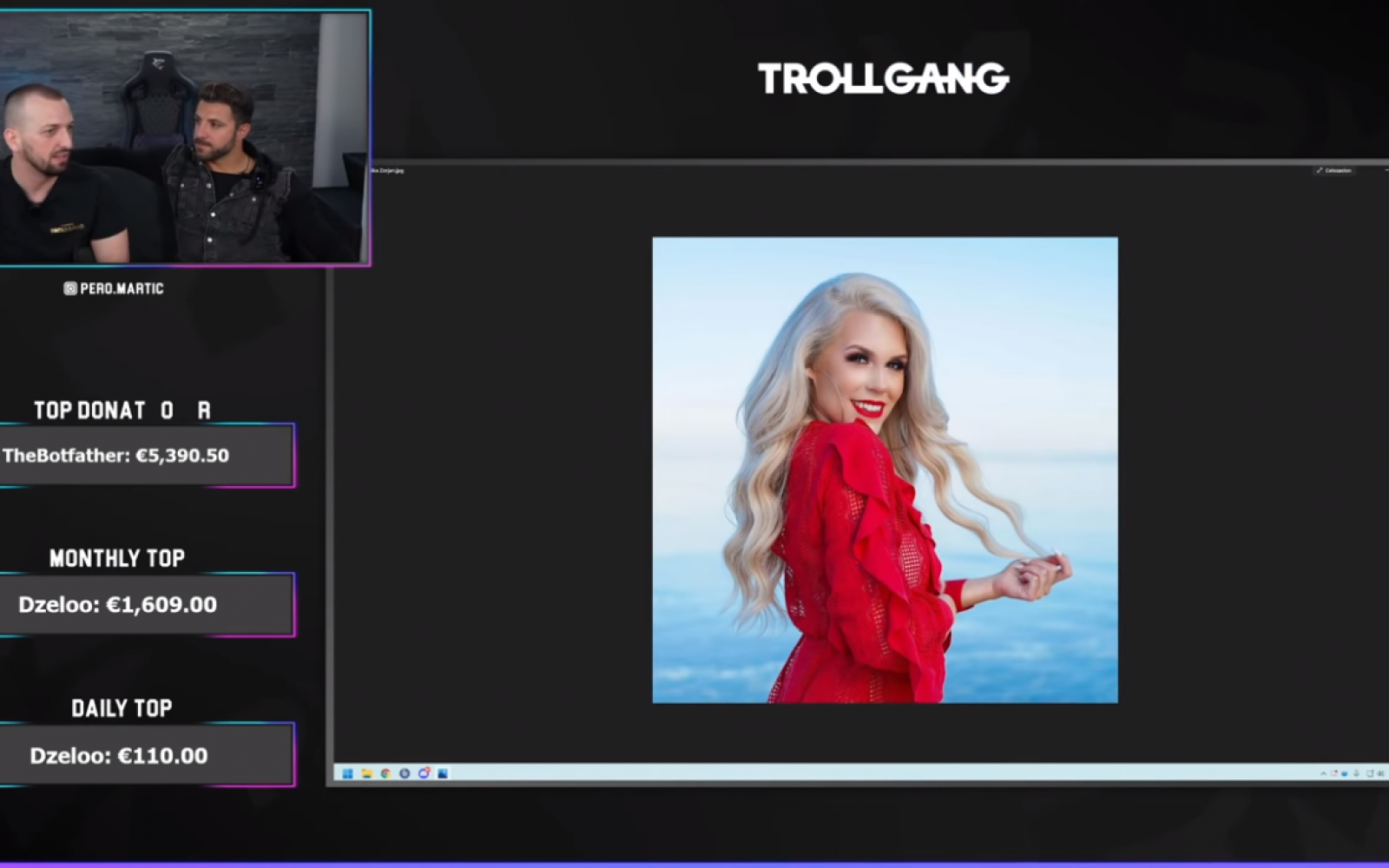This screenshot has height=868, width=1389.
Task: Click the image filename in the viewer title bar
Action: (387, 171)
